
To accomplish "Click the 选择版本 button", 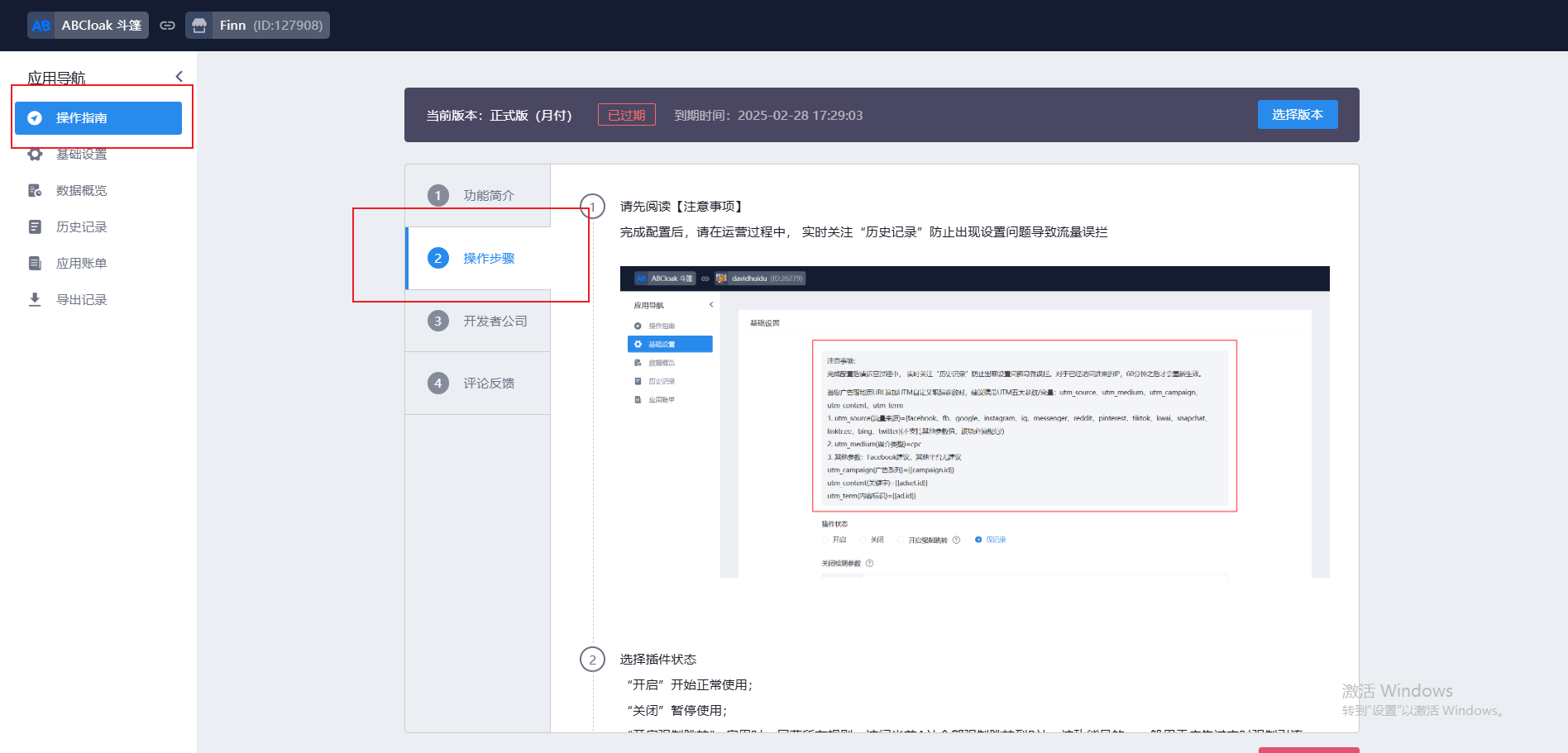I will tap(1298, 115).
